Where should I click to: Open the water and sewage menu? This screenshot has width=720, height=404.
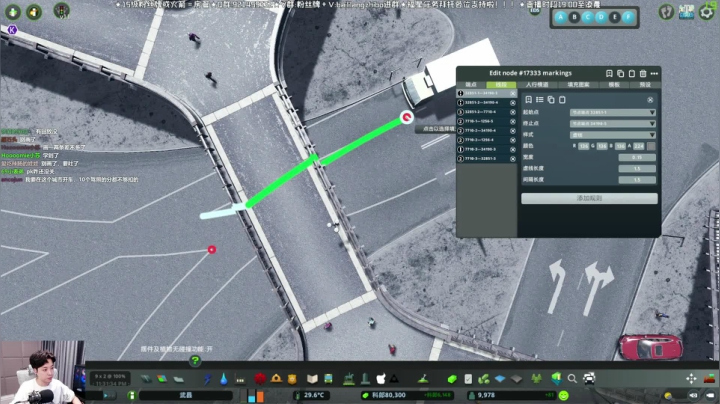pos(224,379)
